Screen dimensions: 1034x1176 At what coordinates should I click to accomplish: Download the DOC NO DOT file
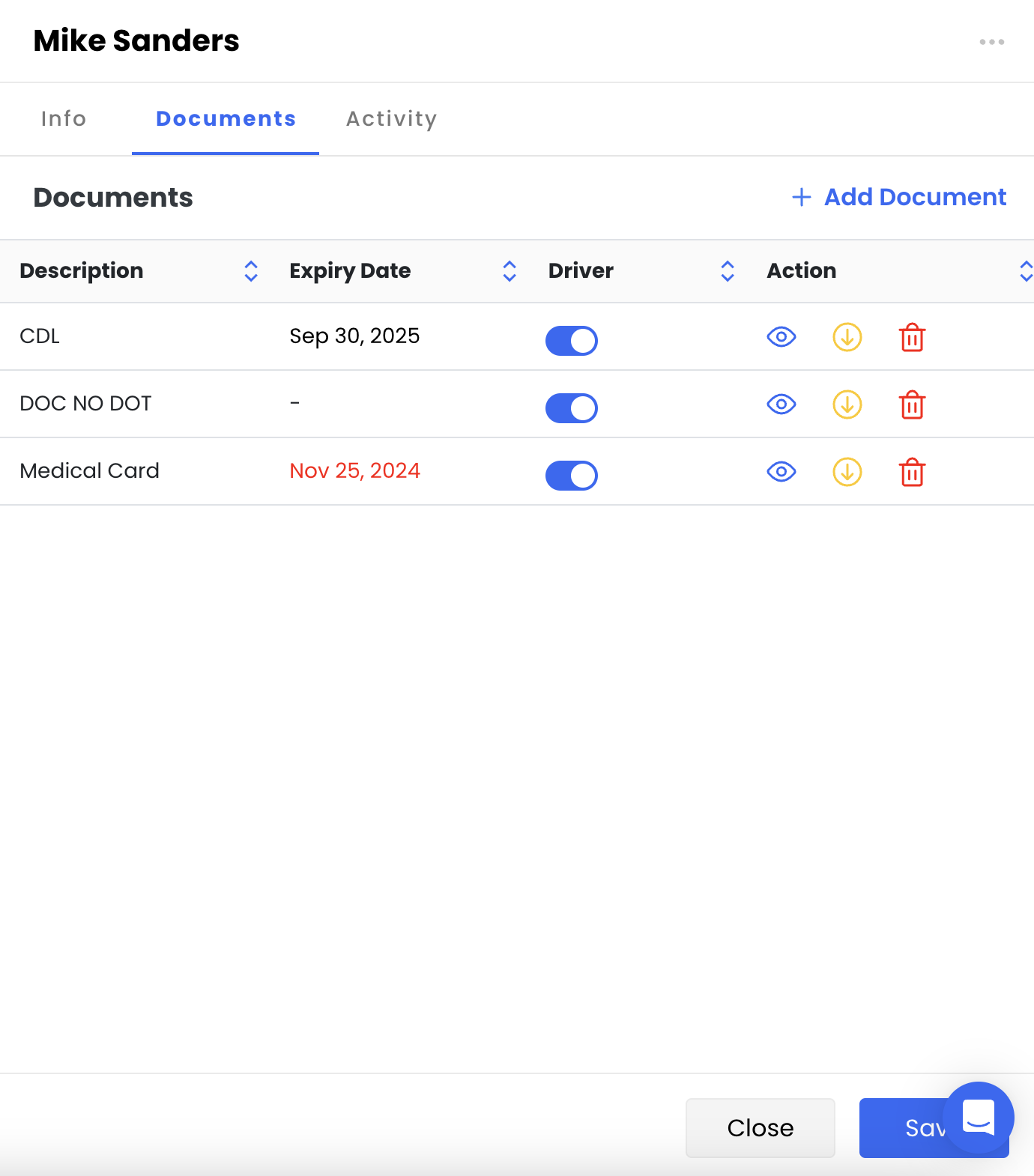click(x=847, y=404)
